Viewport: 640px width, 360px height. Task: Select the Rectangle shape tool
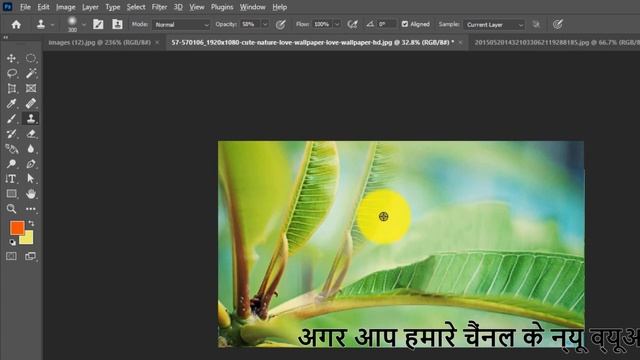pos(11,193)
